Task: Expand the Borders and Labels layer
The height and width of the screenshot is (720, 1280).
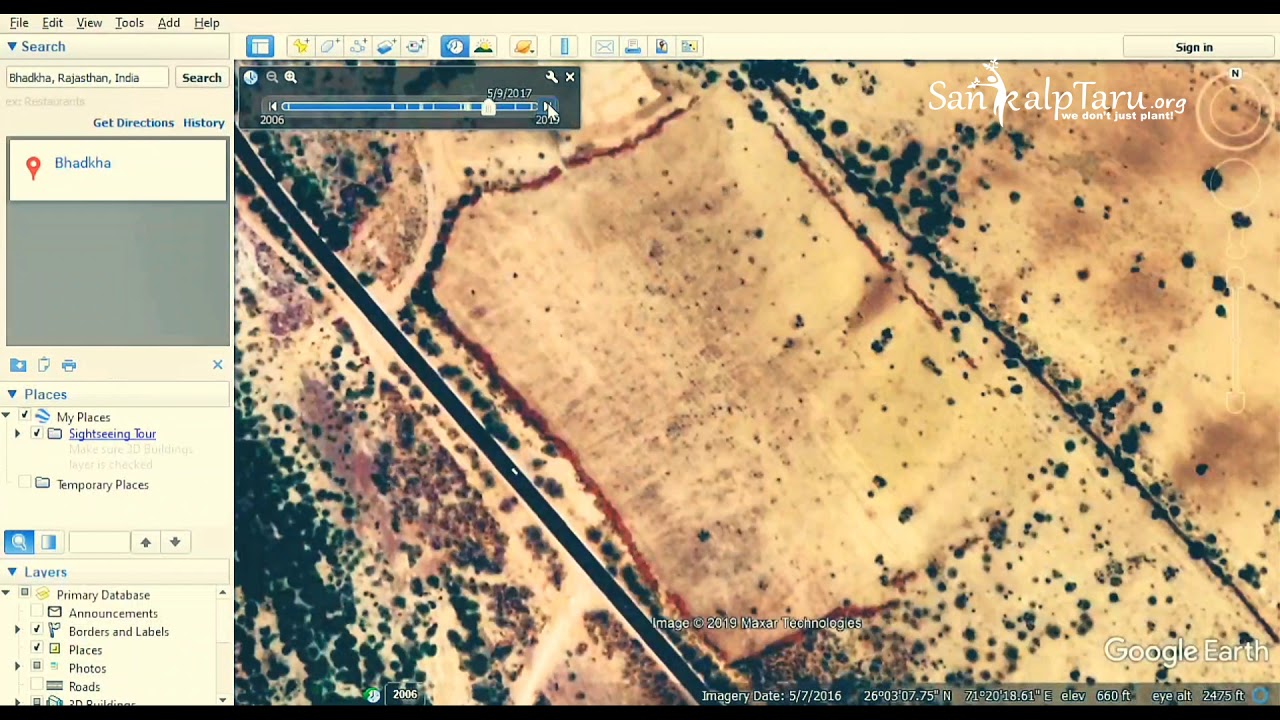Action: click(17, 631)
